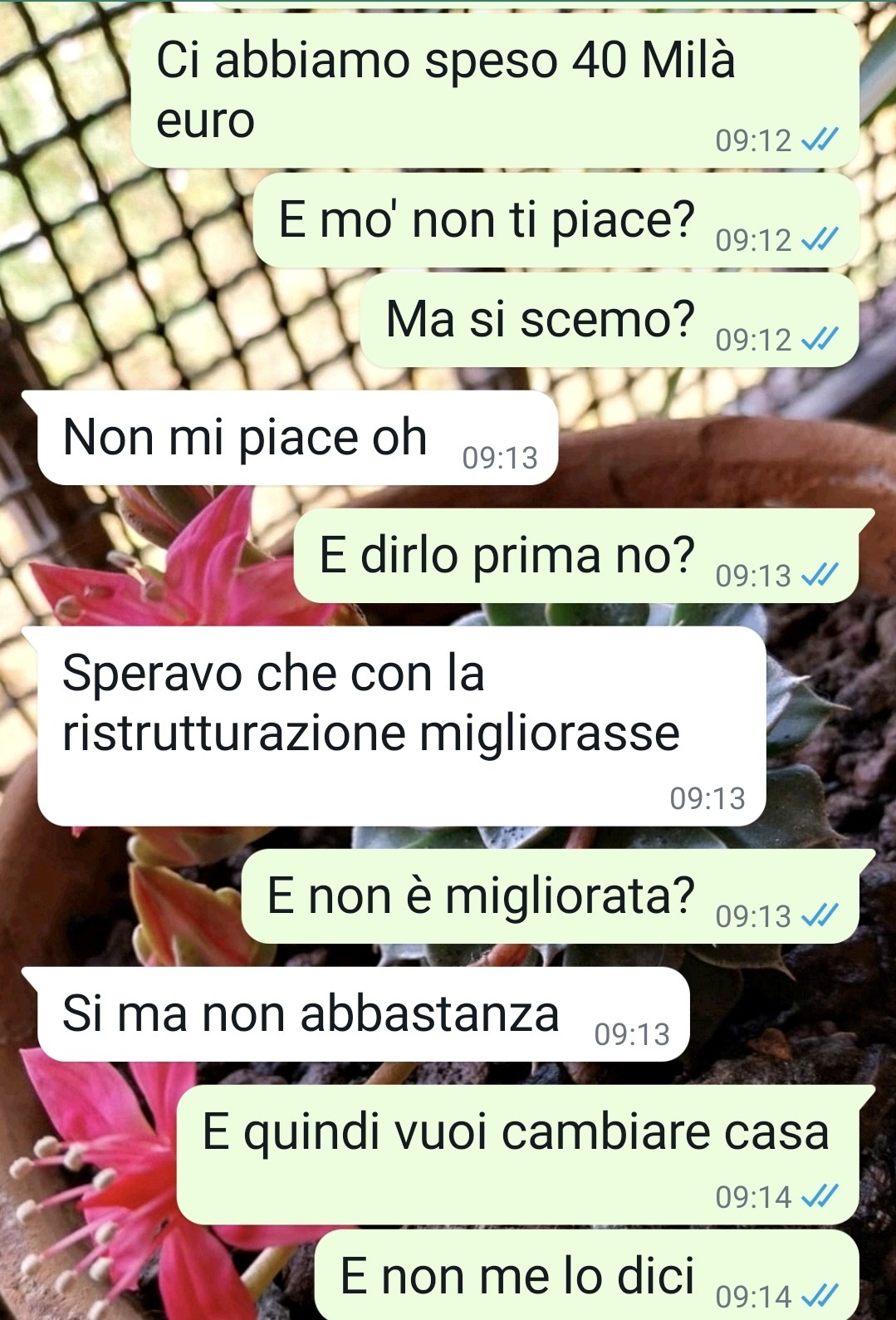
Task: Tap the read ticks beside 'Ma si scemo?'
Action: click(820, 339)
